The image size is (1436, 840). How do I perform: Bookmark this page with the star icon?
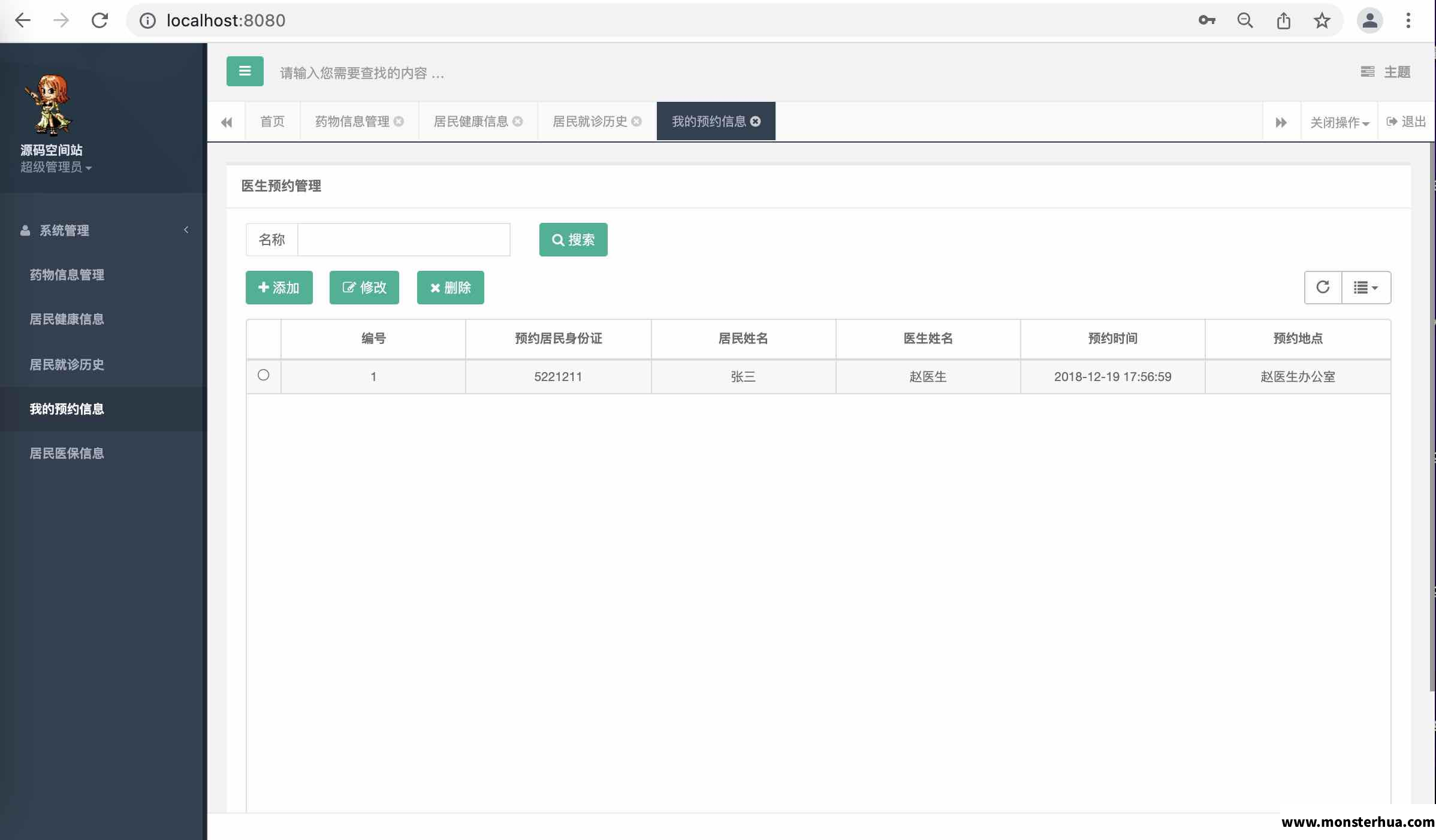1322,20
